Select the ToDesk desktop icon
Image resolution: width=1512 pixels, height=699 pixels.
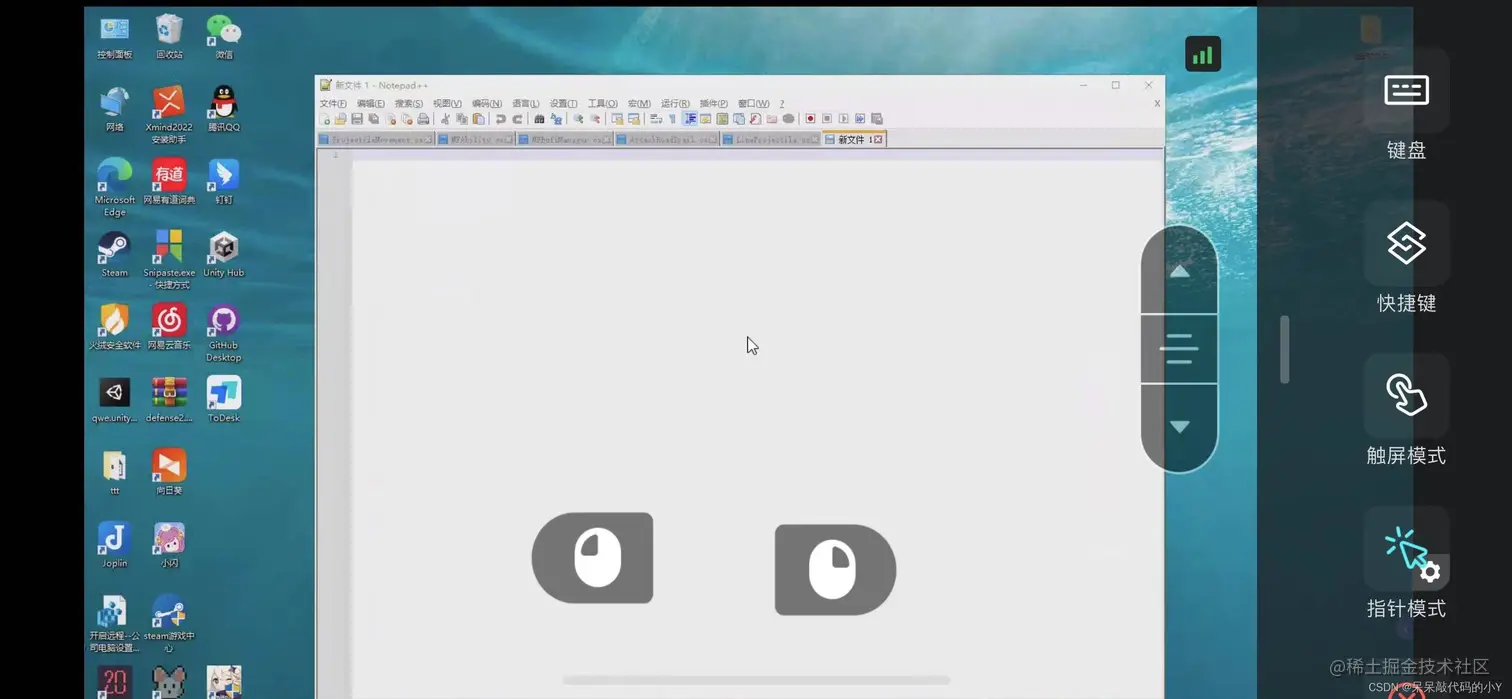click(224, 400)
